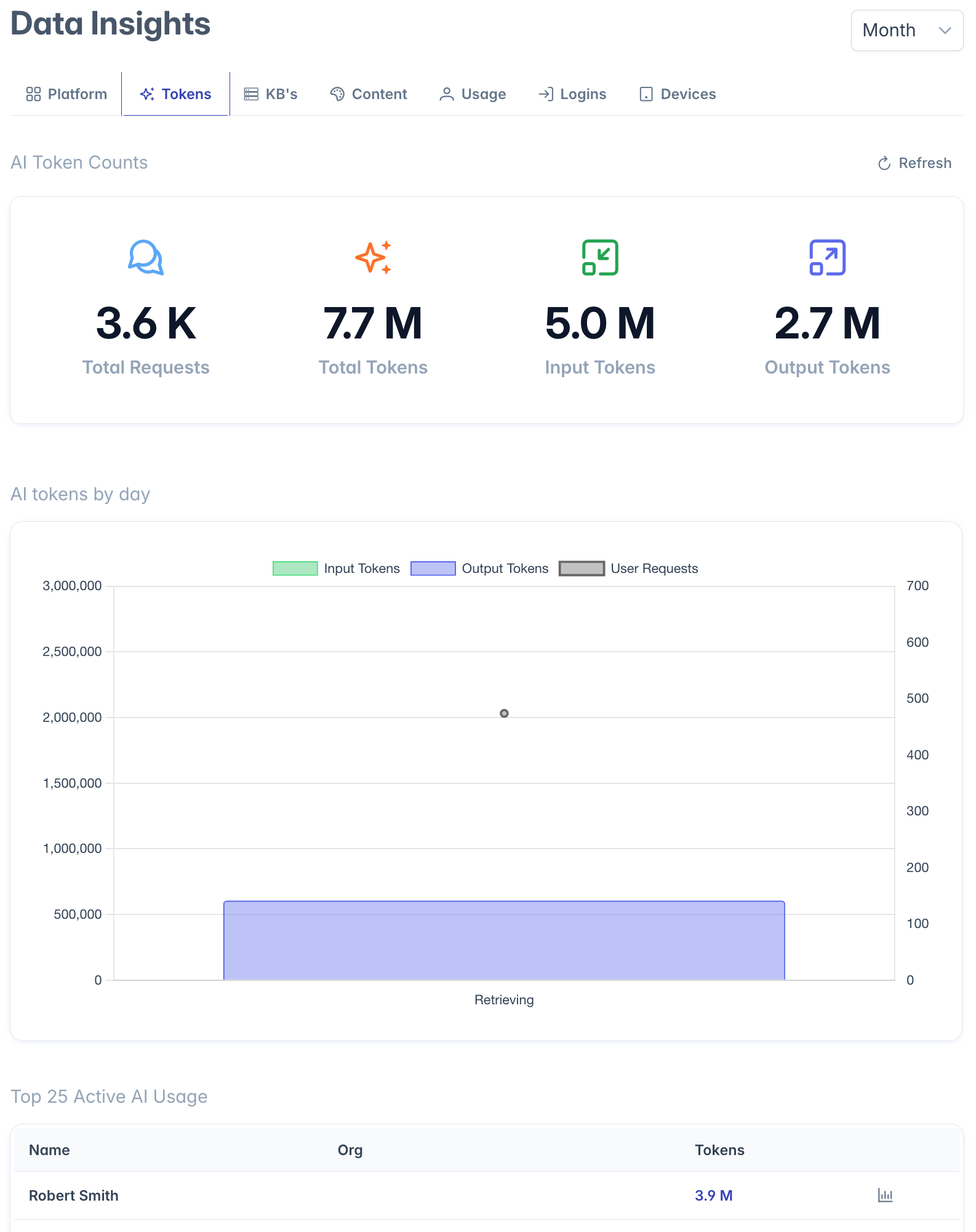Click the Refresh button
This screenshot has width=976, height=1232.
(x=914, y=163)
